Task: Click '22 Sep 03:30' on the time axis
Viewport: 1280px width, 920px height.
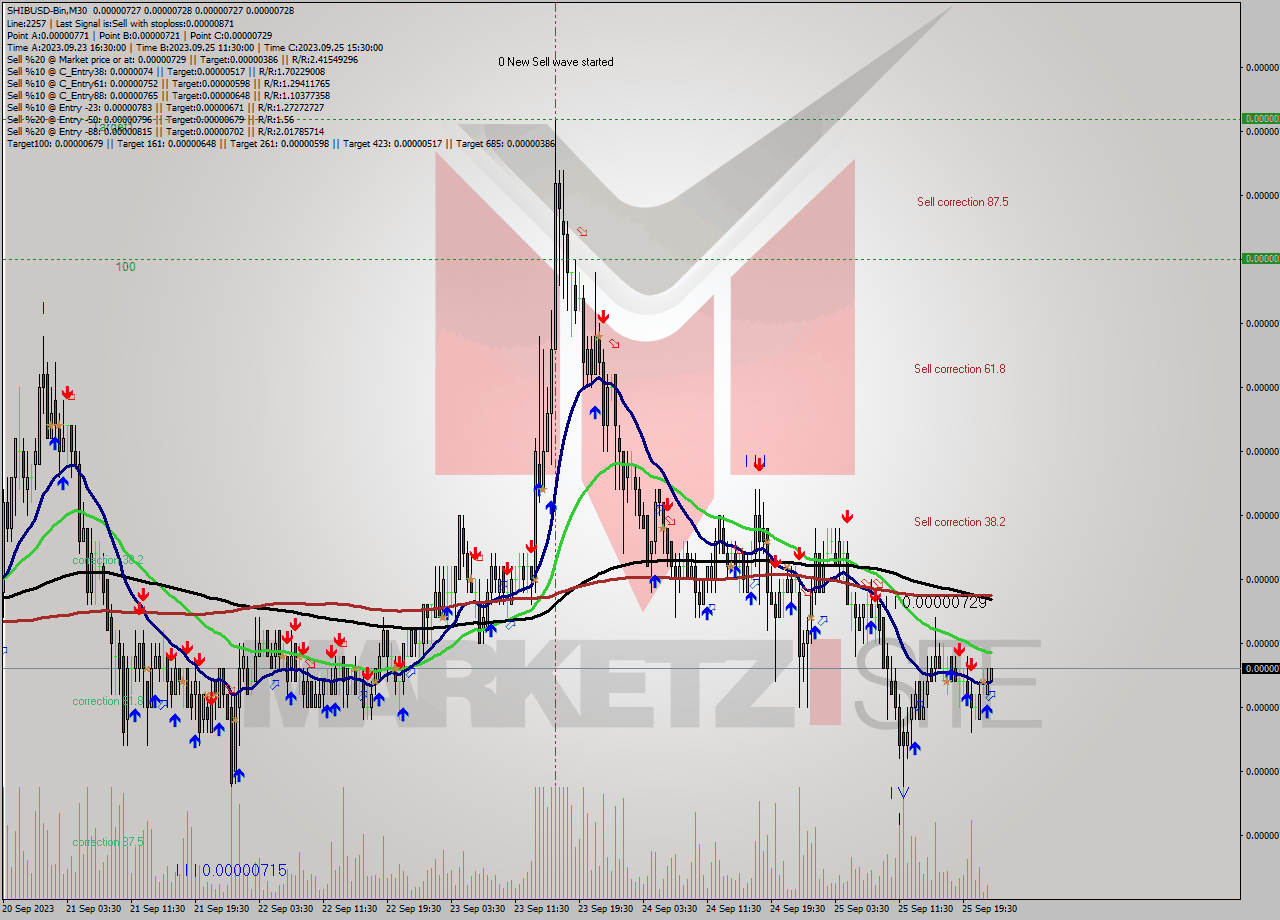Action: click(x=286, y=909)
